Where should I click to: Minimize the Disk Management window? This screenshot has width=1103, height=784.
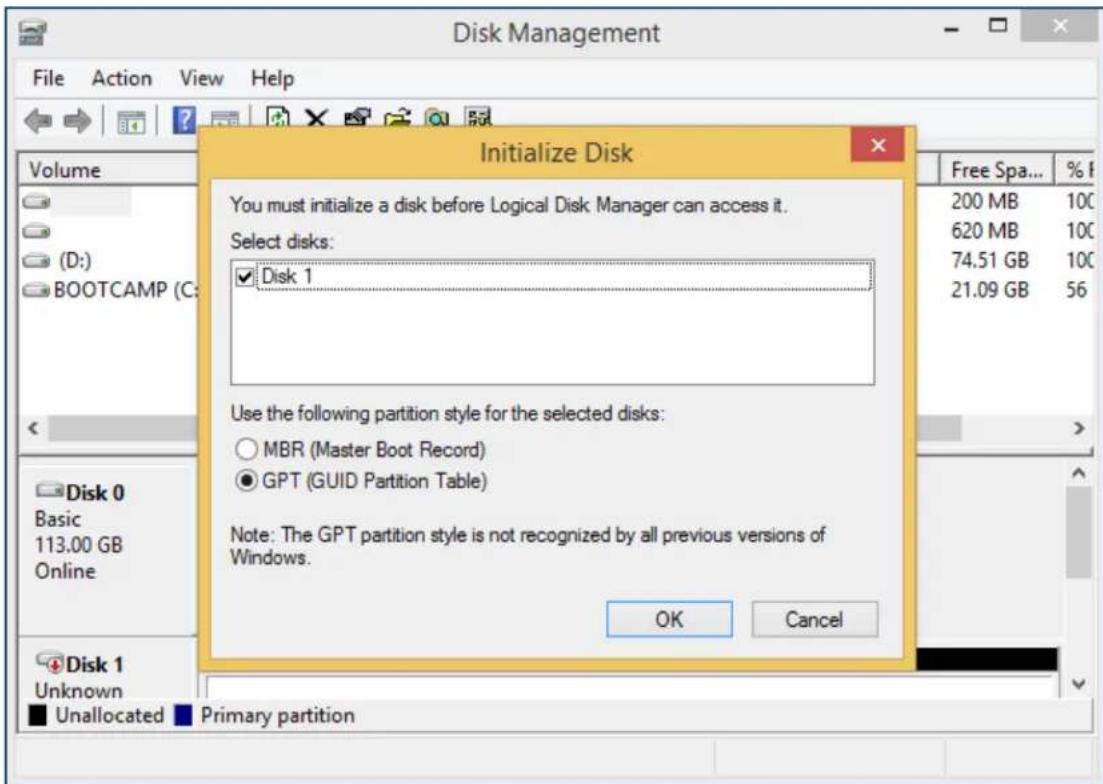click(951, 30)
